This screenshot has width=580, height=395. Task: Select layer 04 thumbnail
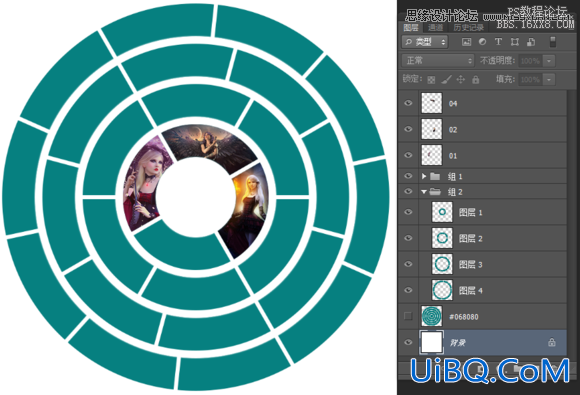pyautogui.click(x=432, y=103)
